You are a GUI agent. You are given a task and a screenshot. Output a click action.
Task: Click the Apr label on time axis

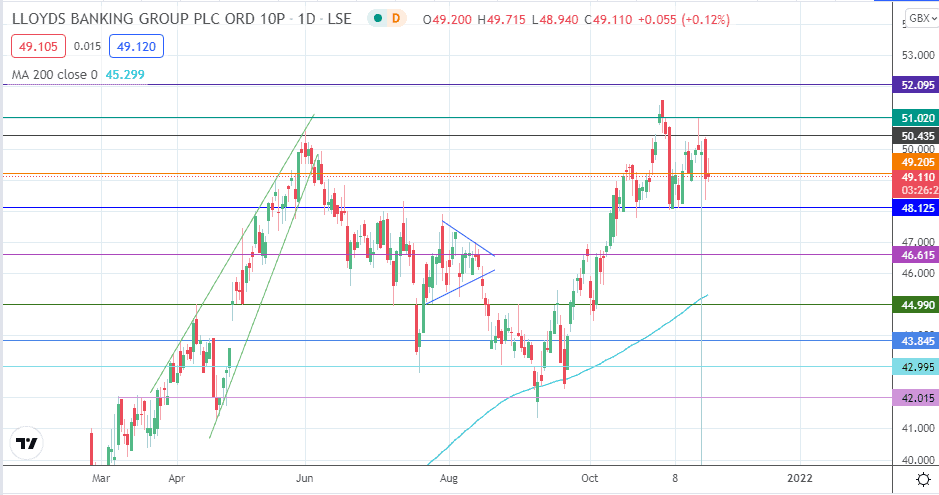(177, 478)
